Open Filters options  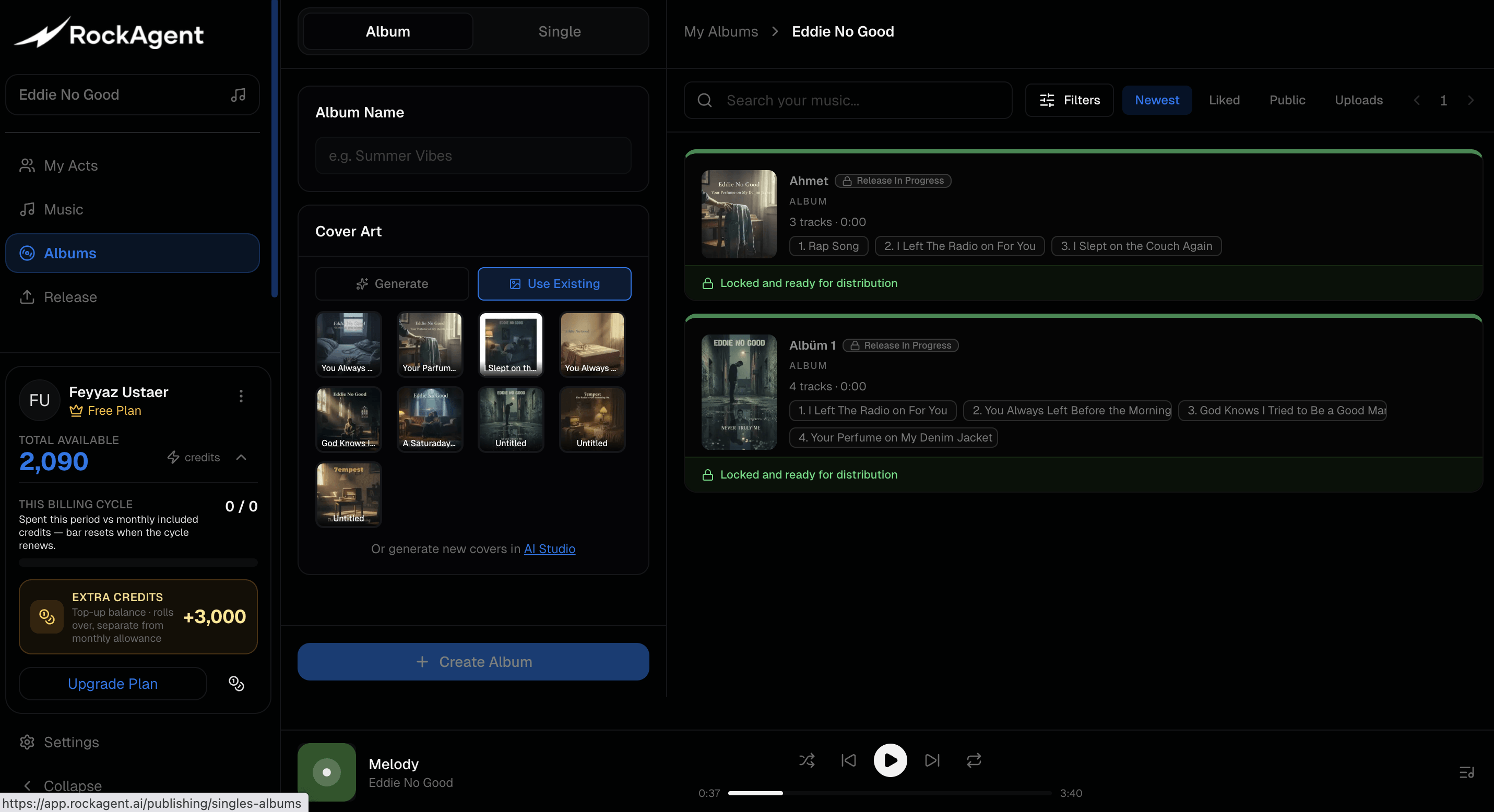pos(1069,100)
